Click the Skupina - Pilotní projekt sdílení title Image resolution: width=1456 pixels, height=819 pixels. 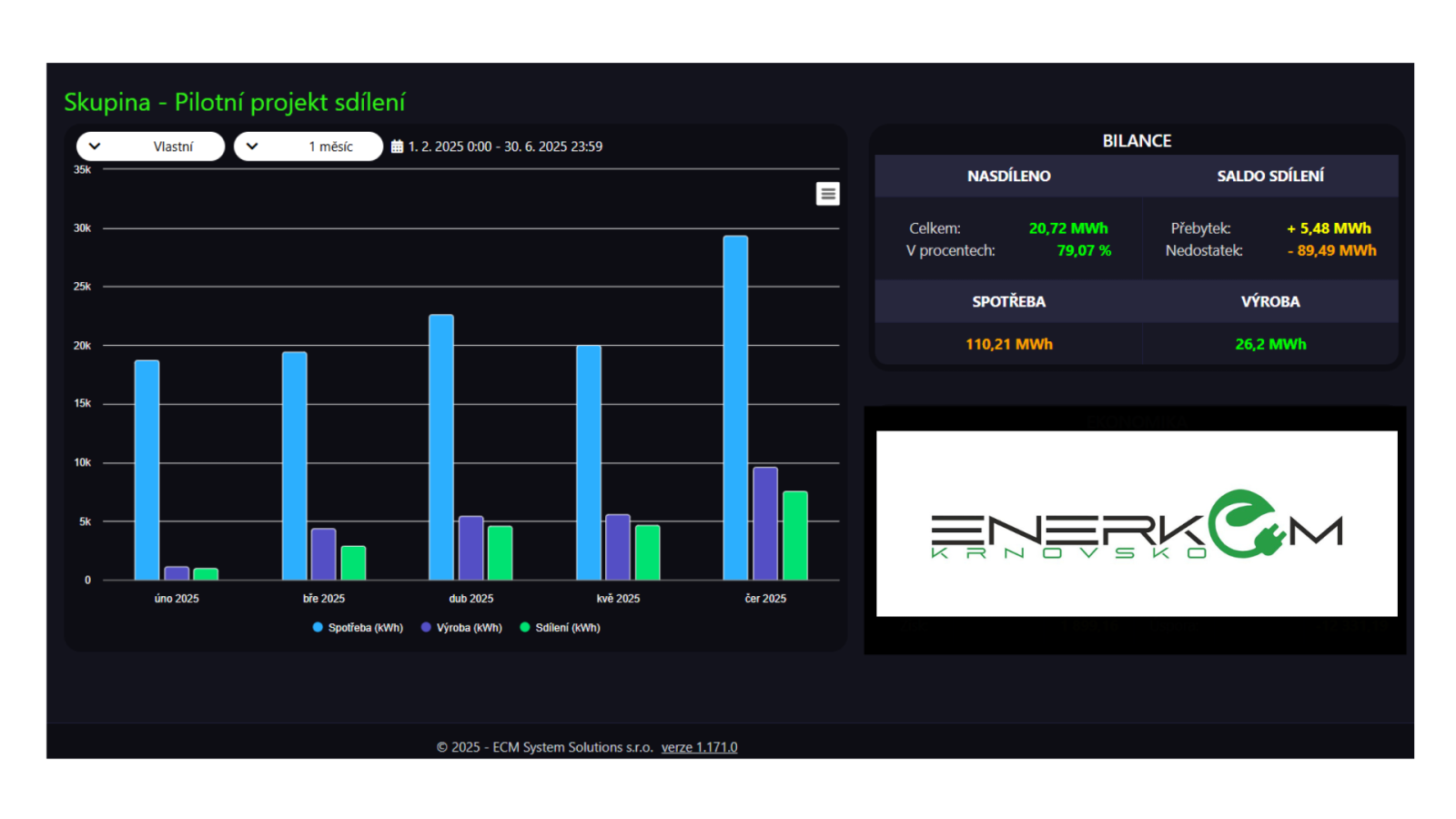tap(234, 103)
